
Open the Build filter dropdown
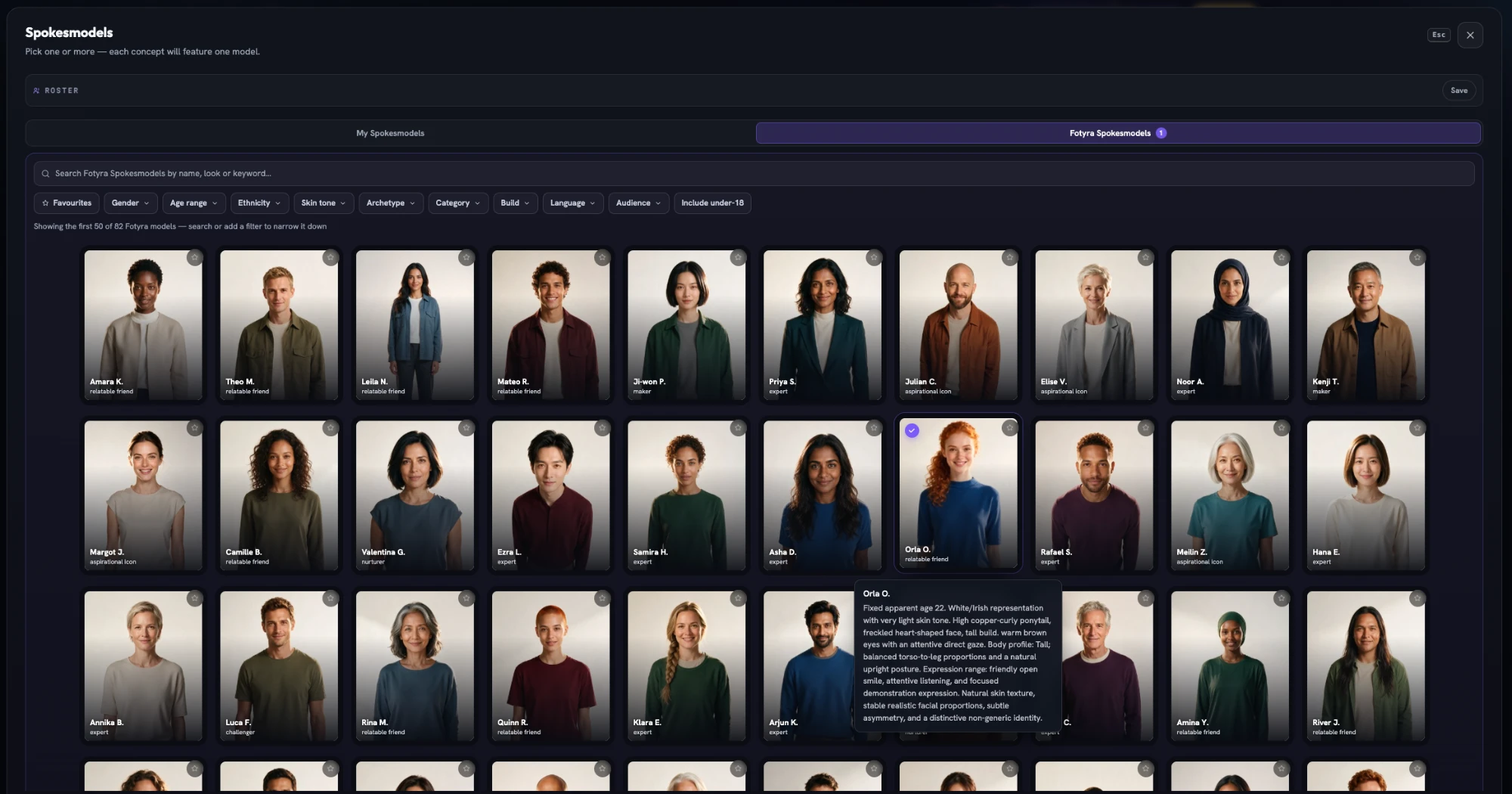tap(516, 203)
